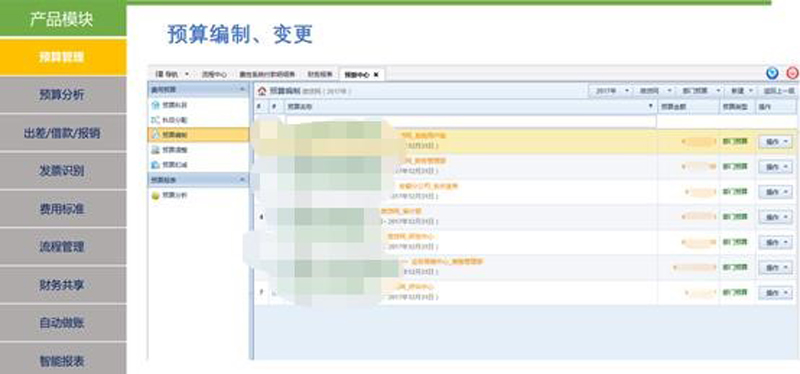800x374 pixels.
Task: Open 操作 dropdown in row number 4
Action: (x=775, y=217)
